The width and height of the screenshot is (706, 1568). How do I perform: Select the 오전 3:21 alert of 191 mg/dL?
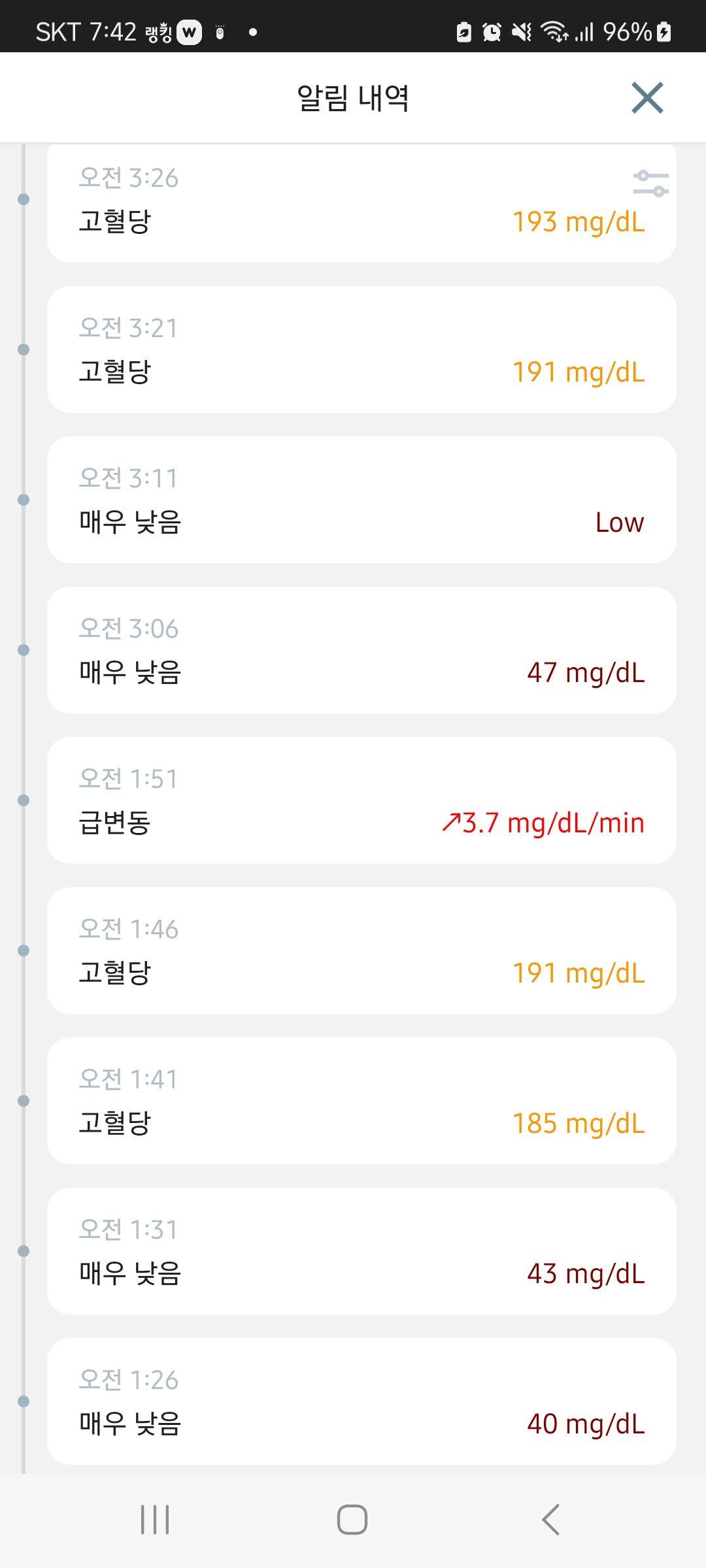tap(361, 350)
